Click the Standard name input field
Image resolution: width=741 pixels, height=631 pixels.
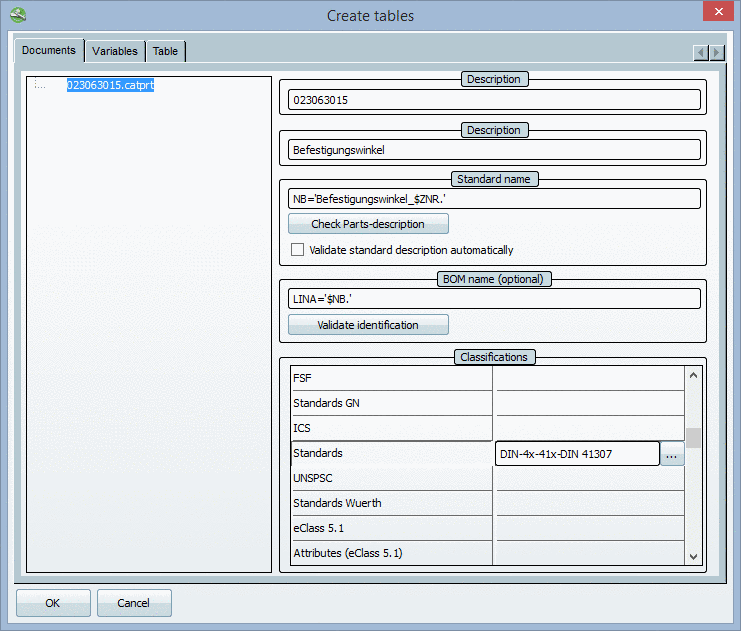(494, 199)
